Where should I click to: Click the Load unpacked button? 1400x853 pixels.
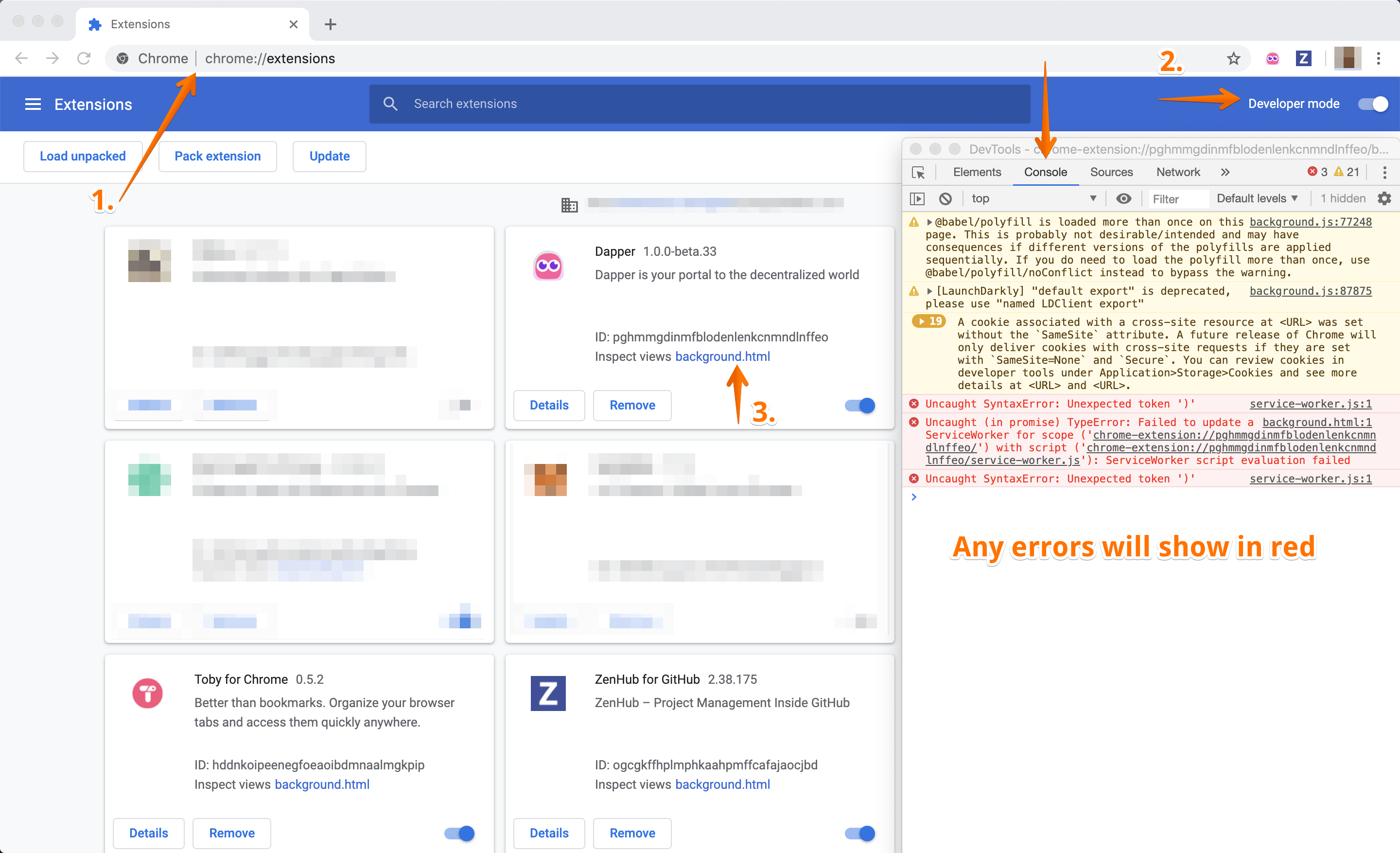[x=83, y=156]
